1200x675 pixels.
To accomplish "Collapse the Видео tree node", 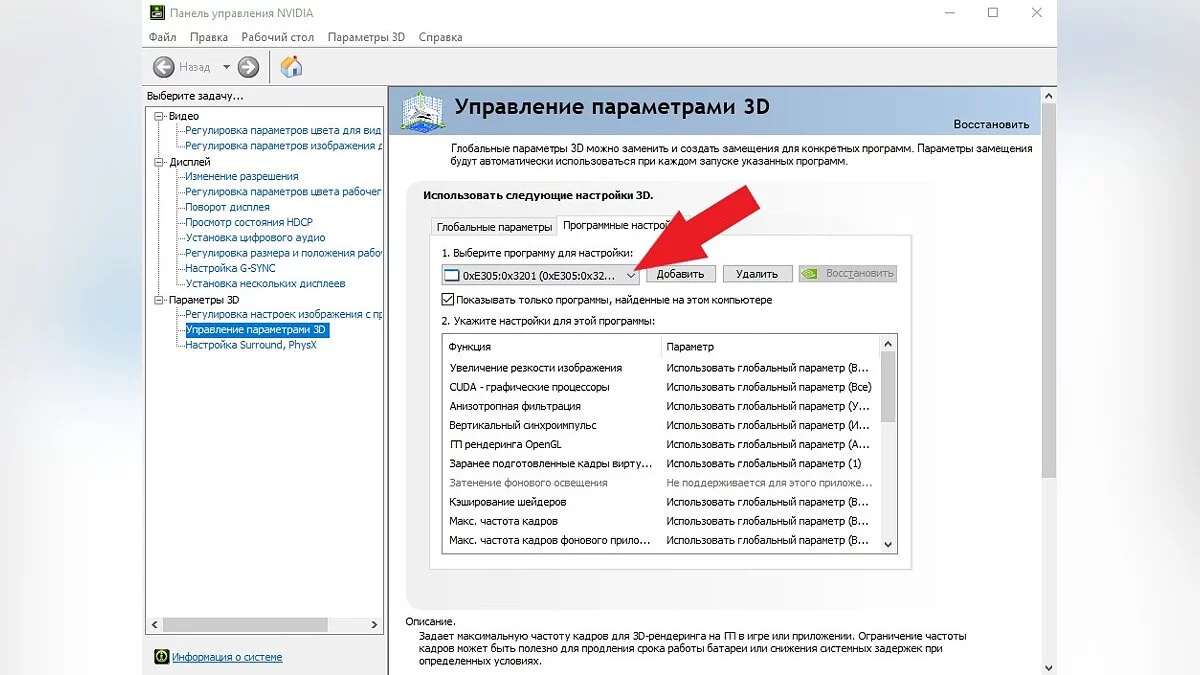I will (x=158, y=116).
